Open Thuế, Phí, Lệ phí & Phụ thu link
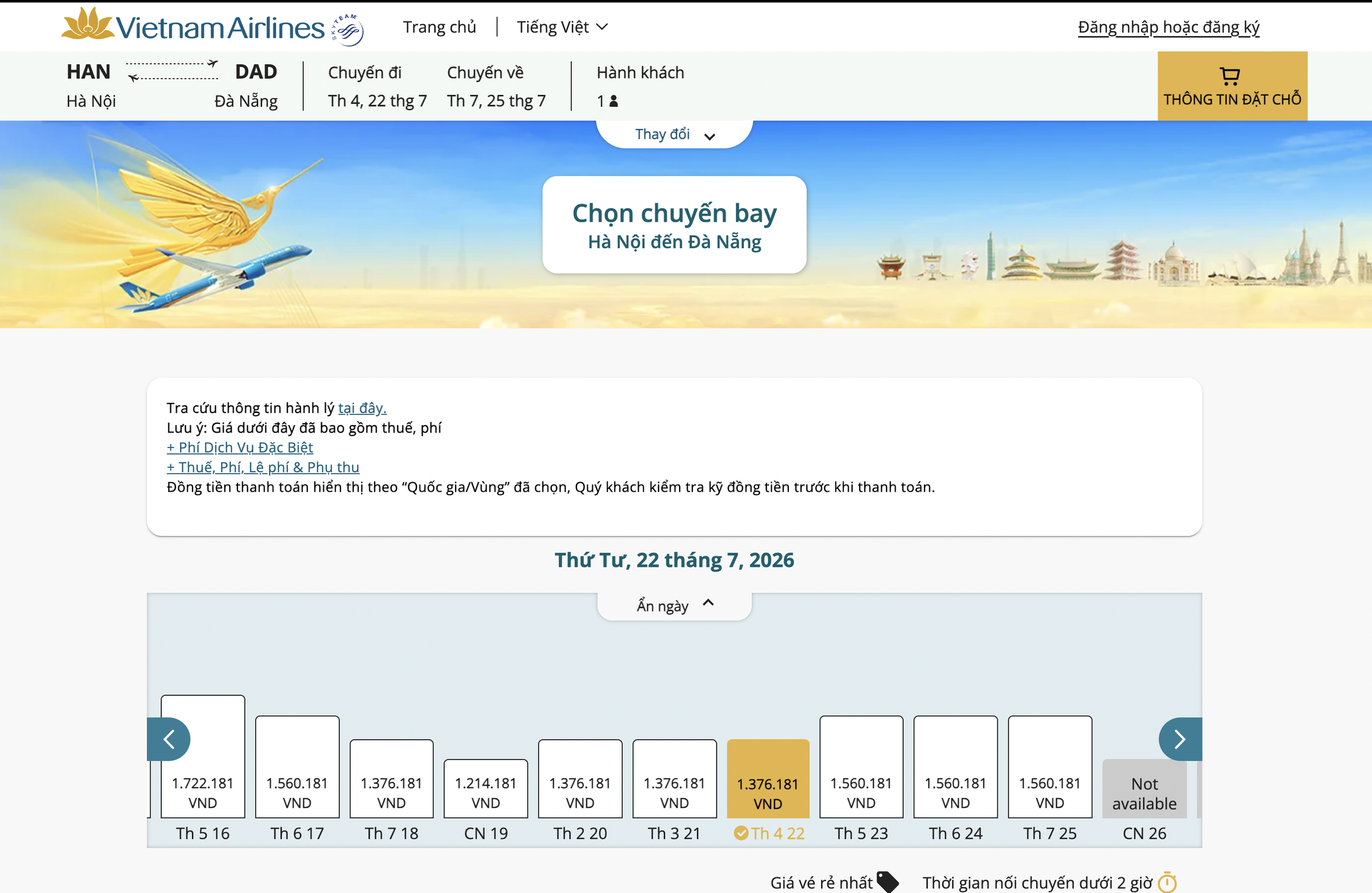Viewport: 1372px width, 893px height. 263,467
